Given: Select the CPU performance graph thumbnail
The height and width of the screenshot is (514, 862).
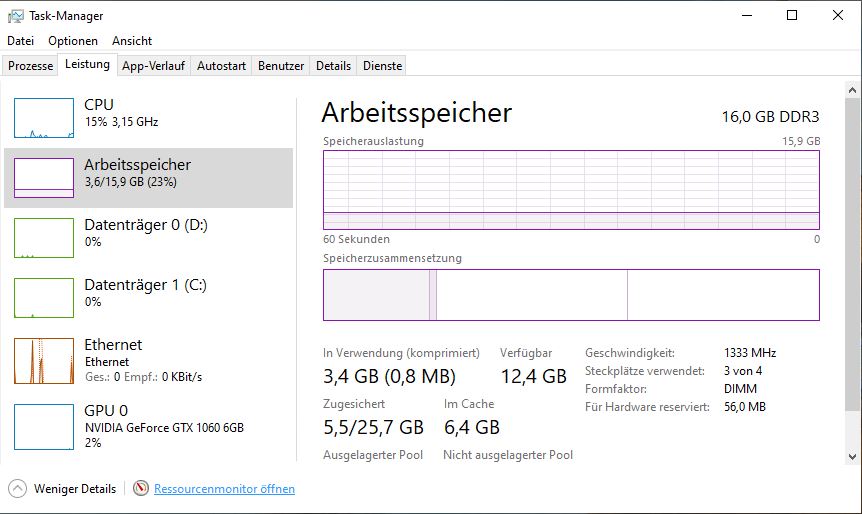Looking at the screenshot, I should (44, 118).
